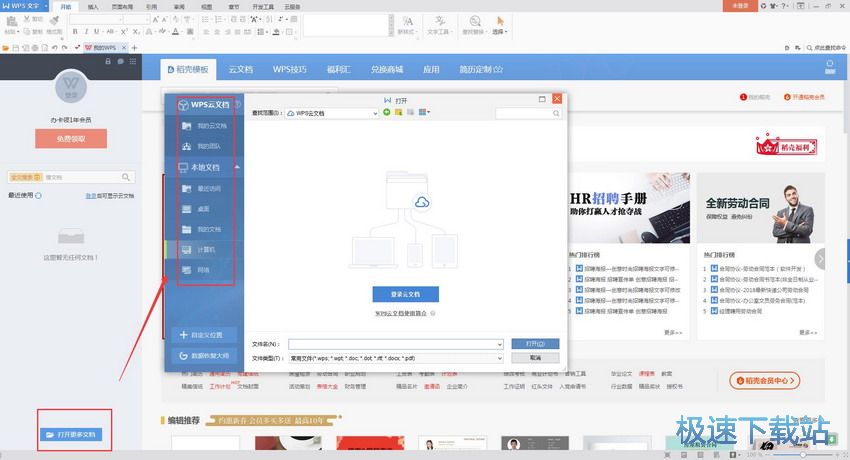The width and height of the screenshot is (850, 460).
Task: Open the 文件类型 file type dropdown
Action: pyautogui.click(x=396, y=358)
